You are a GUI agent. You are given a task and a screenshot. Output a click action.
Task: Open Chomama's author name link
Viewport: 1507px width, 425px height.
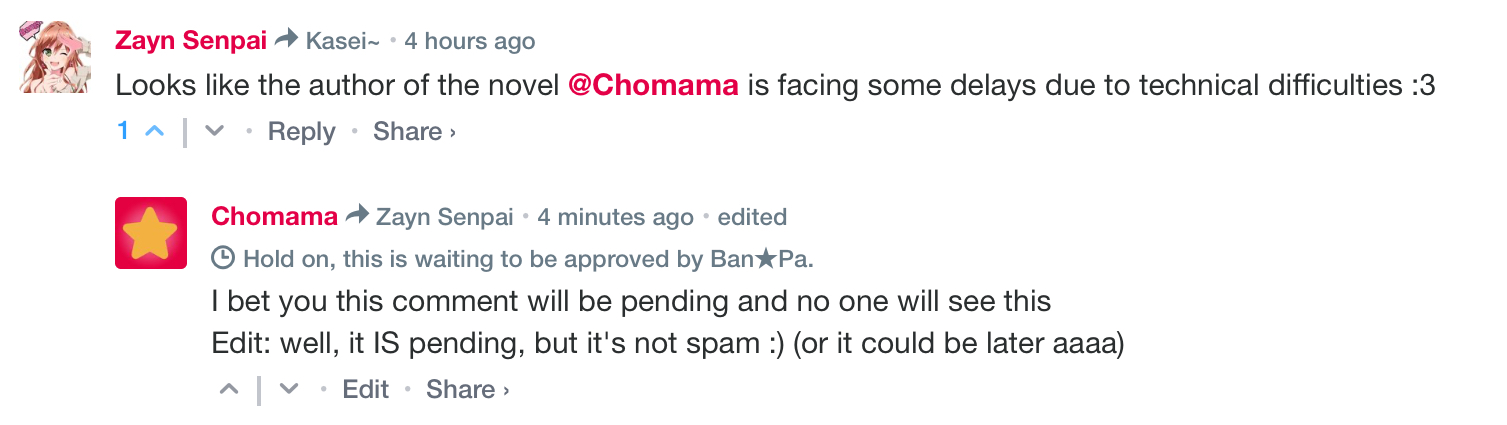[274, 217]
